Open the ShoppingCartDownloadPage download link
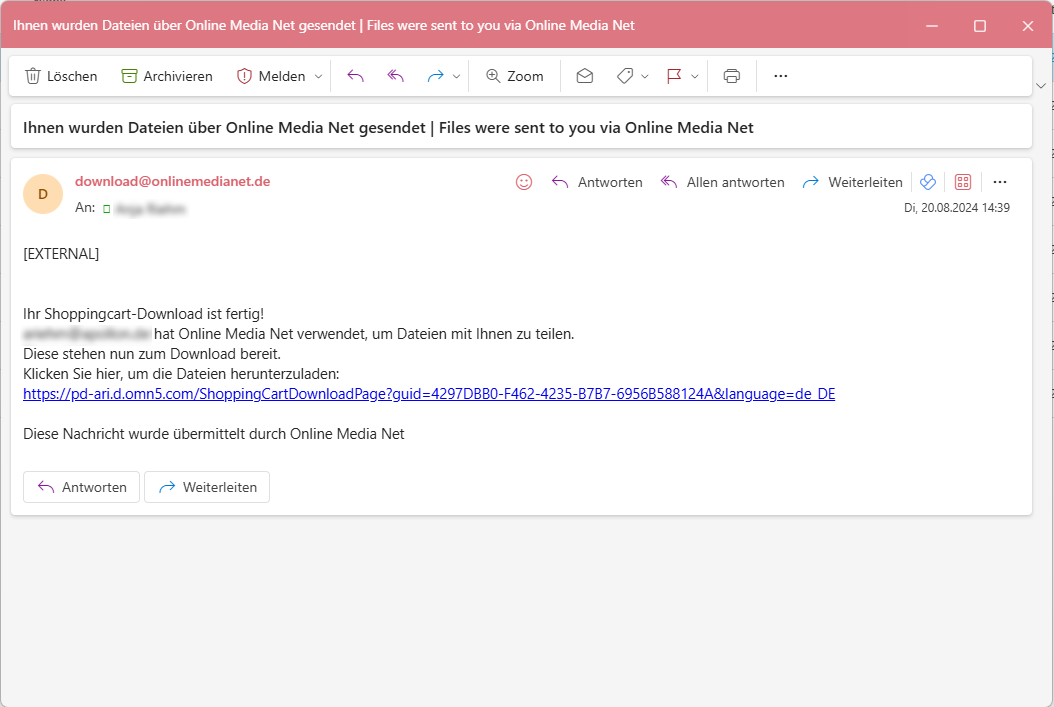This screenshot has width=1054, height=707. click(430, 393)
